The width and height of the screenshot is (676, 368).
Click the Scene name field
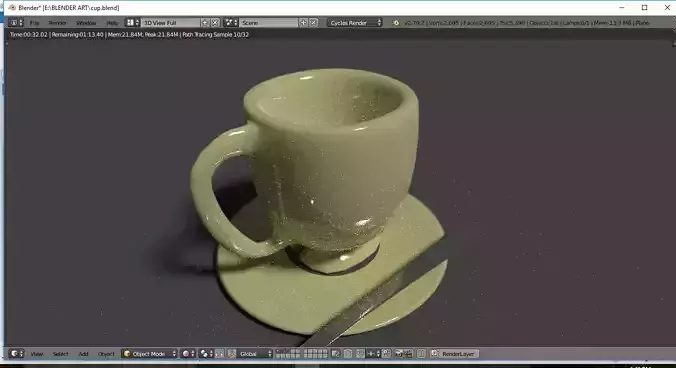[269, 23]
